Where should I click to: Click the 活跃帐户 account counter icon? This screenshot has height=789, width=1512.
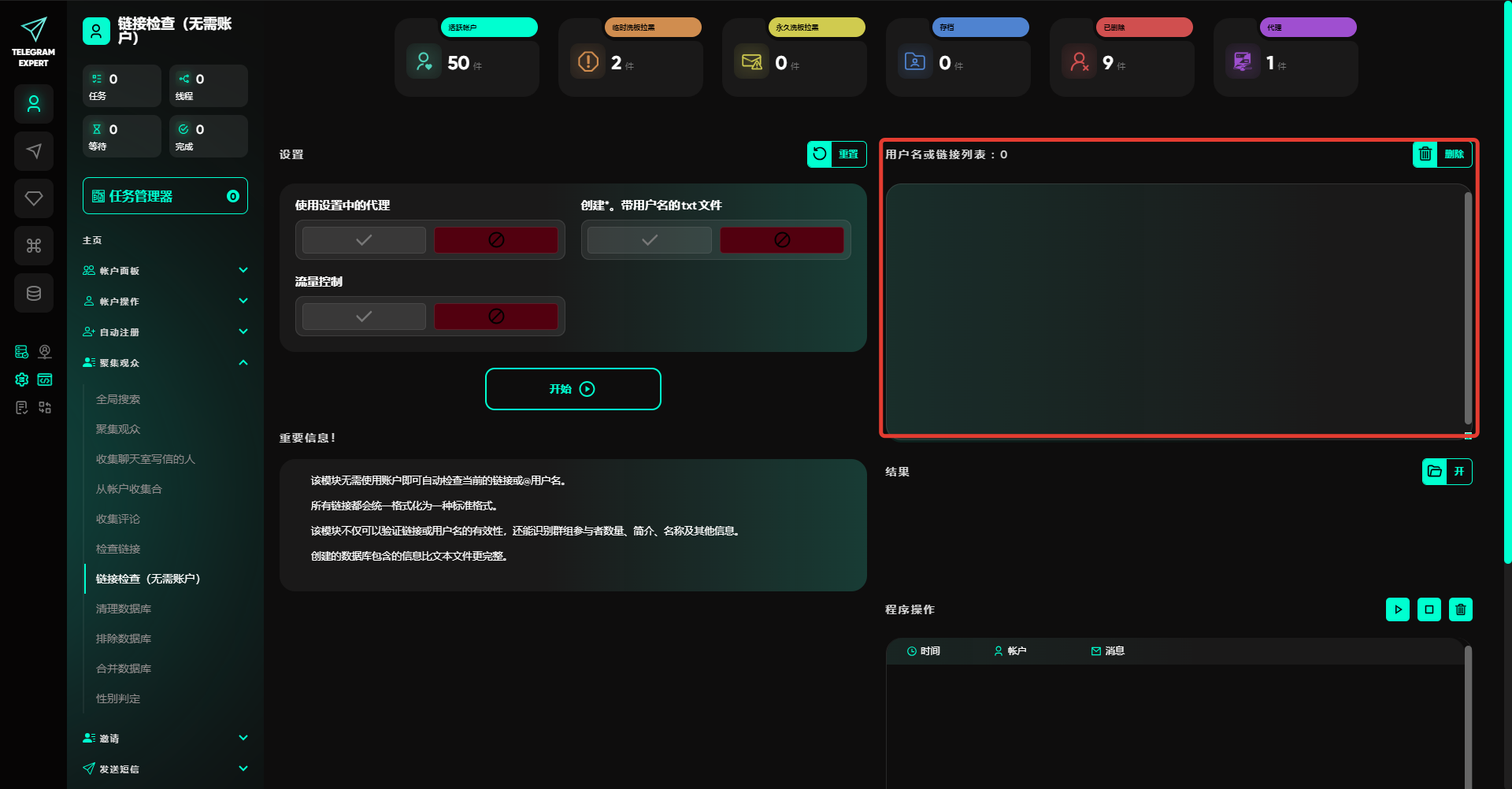click(x=424, y=61)
